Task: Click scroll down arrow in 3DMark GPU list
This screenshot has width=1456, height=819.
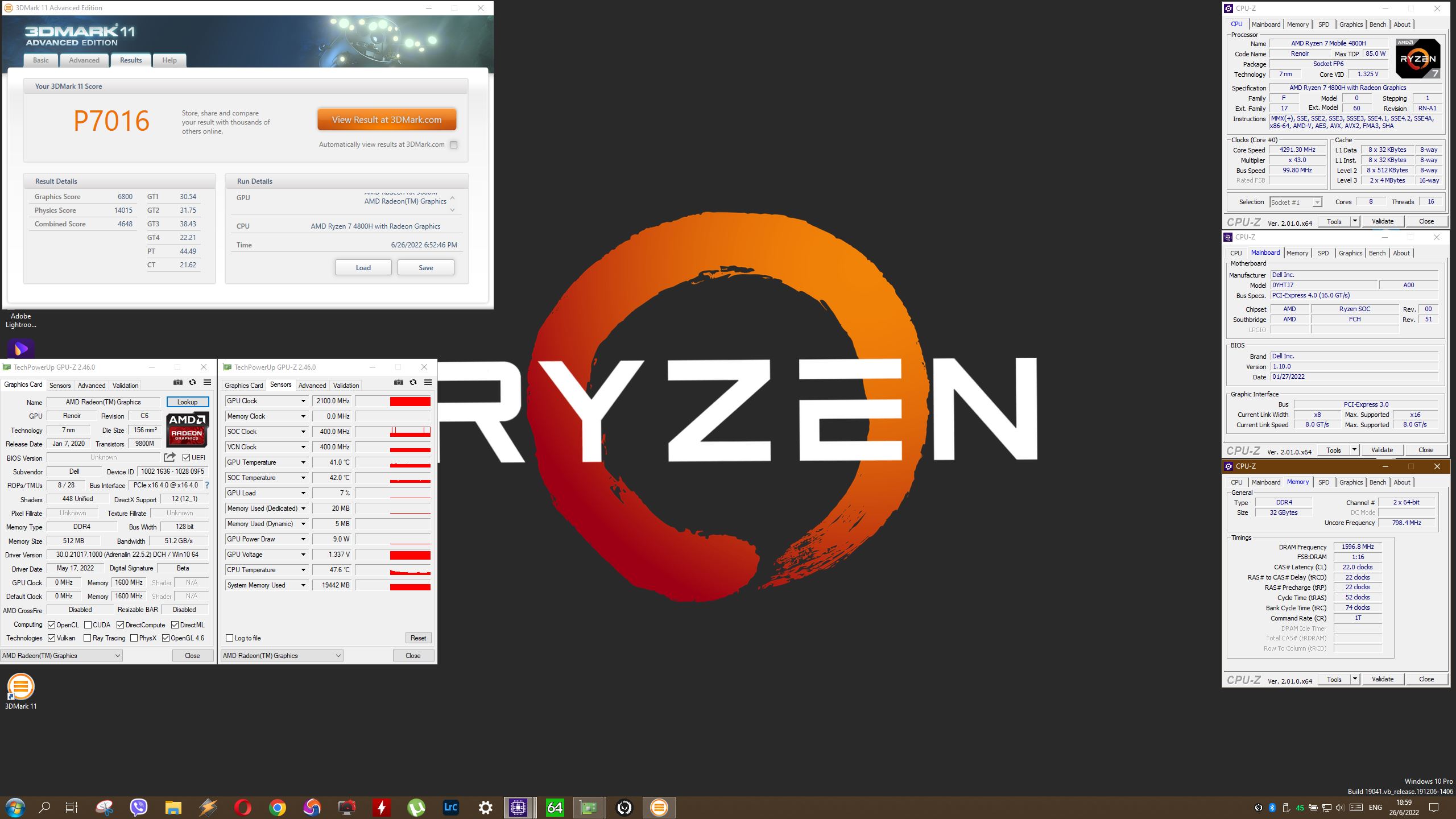Action: (x=453, y=210)
